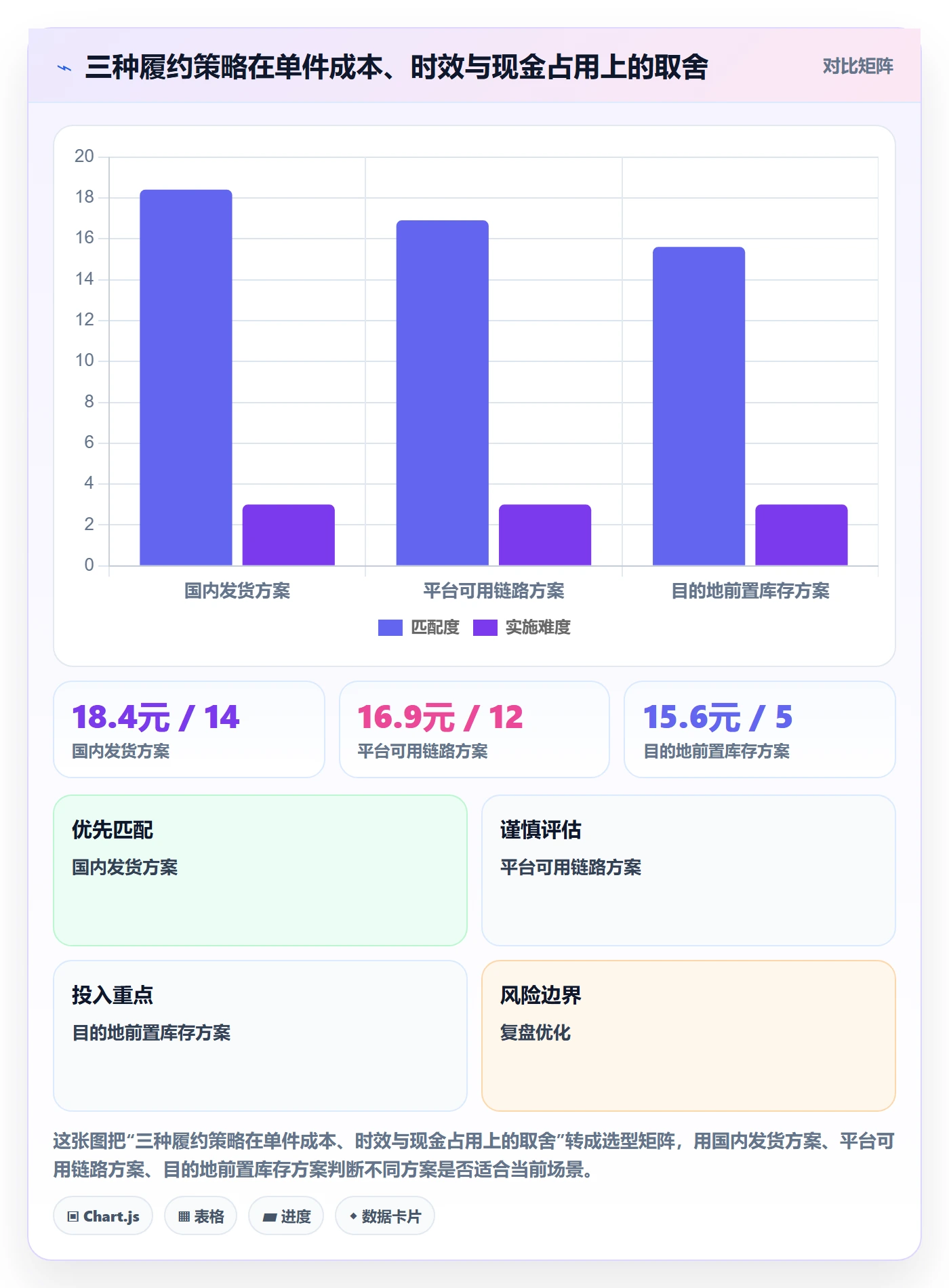Click the grid icon in 表格 chip

(x=184, y=1217)
